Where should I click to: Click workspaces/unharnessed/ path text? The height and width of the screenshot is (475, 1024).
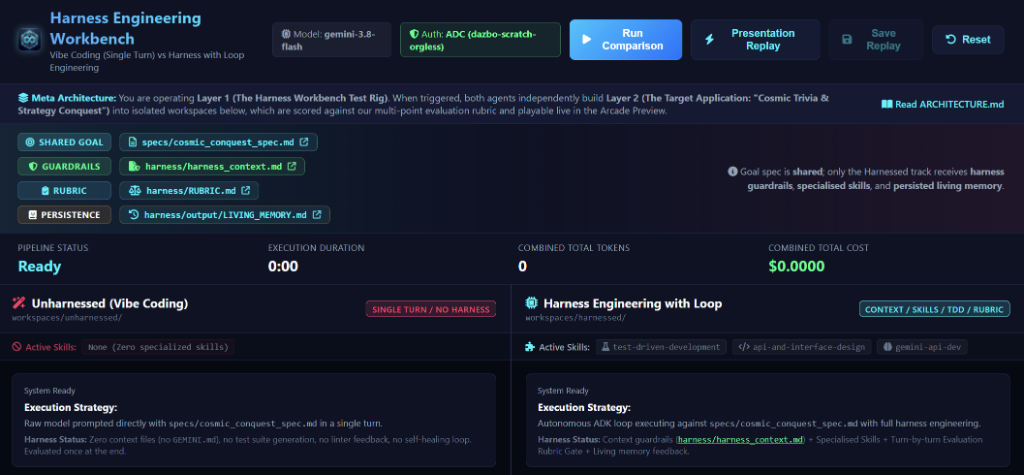67,318
